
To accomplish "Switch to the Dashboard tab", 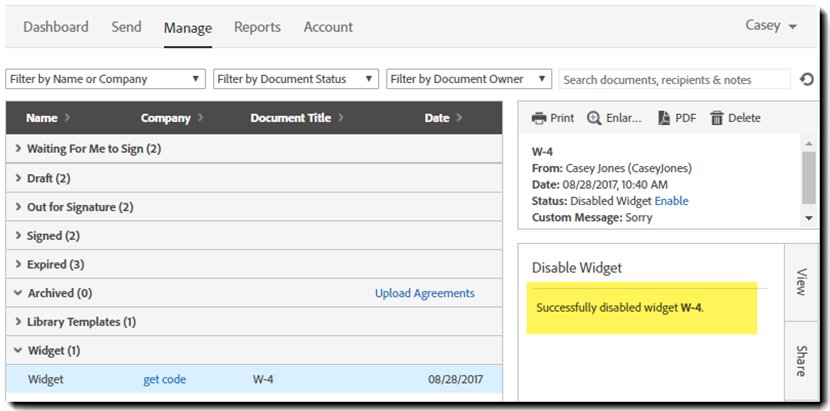I will (x=56, y=27).
